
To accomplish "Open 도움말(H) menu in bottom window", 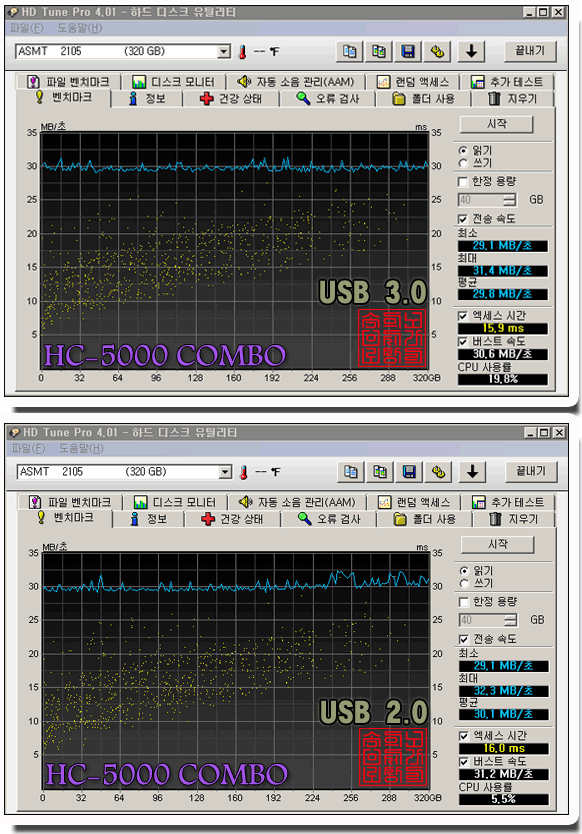I will point(80,448).
